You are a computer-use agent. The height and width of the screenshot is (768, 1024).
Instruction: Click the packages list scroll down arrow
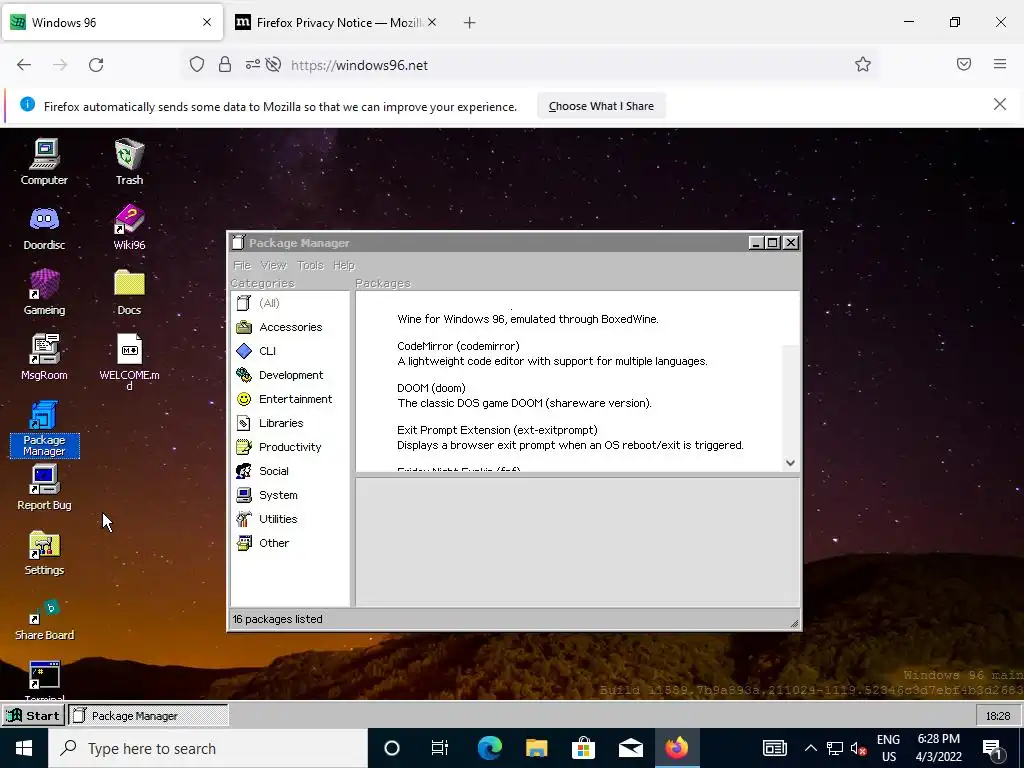tap(790, 463)
